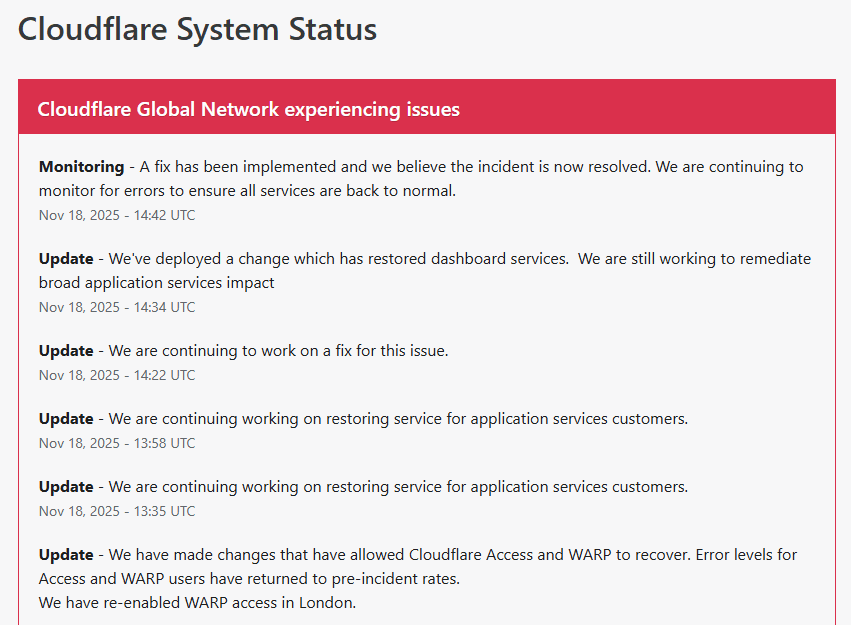Select the Nov 18, 2025 14:42 UTC timestamp
The image size is (851, 625).
[x=117, y=215]
